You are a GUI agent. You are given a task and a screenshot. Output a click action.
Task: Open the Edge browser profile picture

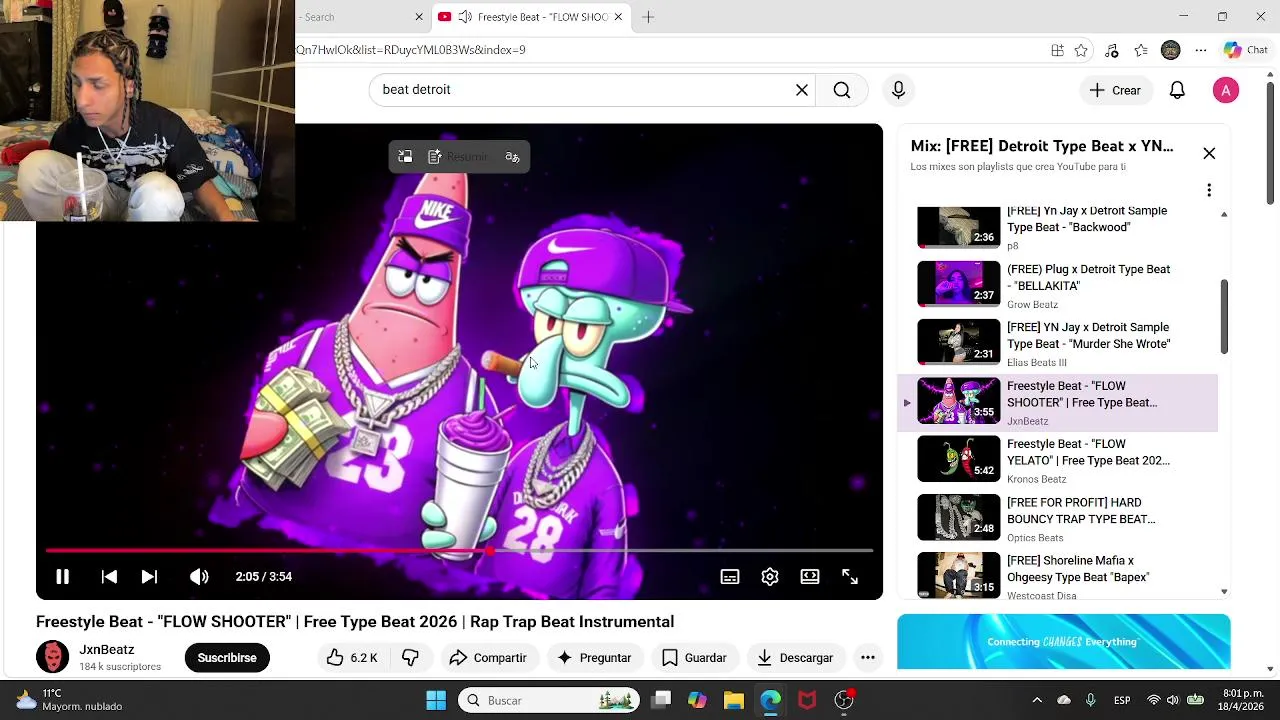[x=1171, y=50]
